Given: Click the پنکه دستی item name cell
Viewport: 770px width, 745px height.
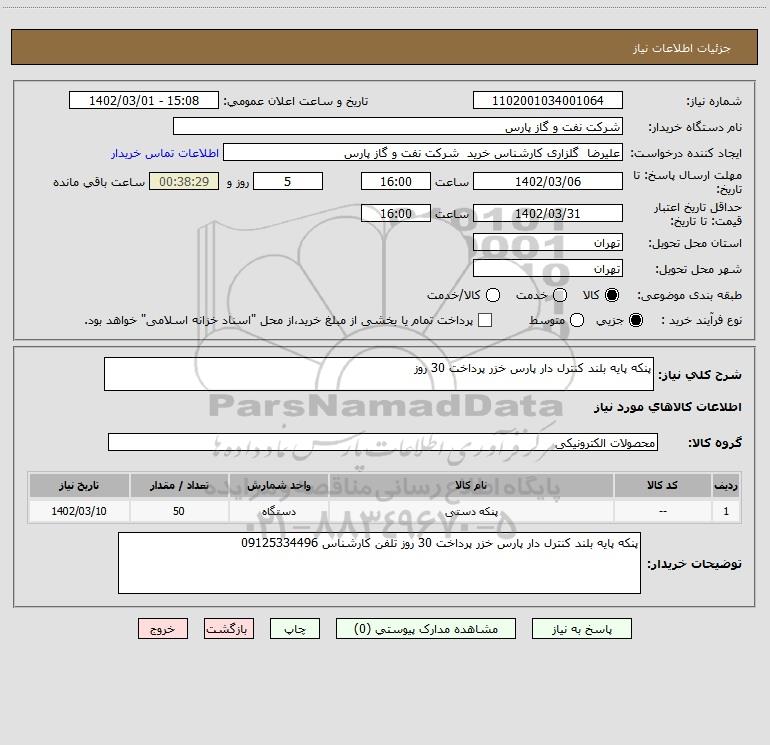Looking at the screenshot, I should pyautogui.click(x=471, y=512).
